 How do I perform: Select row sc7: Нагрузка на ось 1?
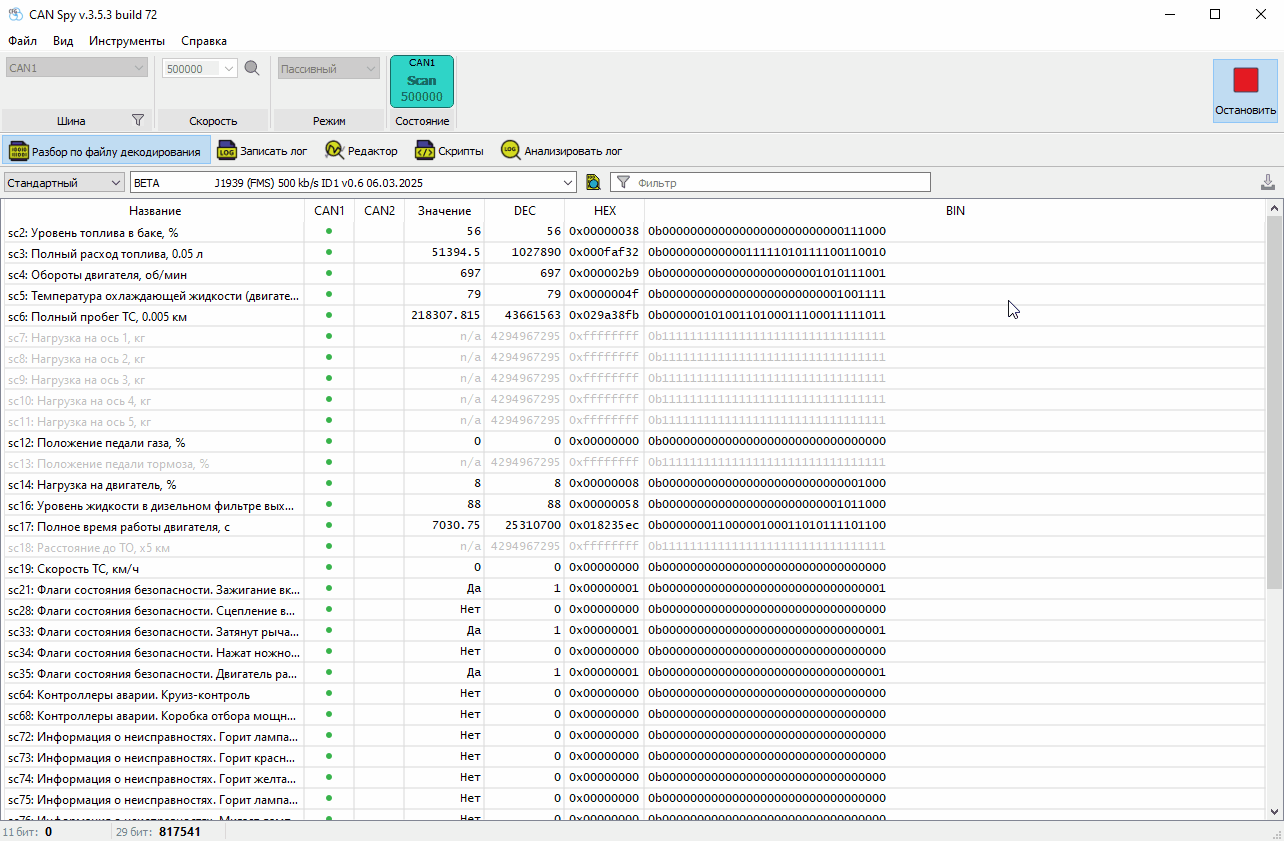[634, 337]
